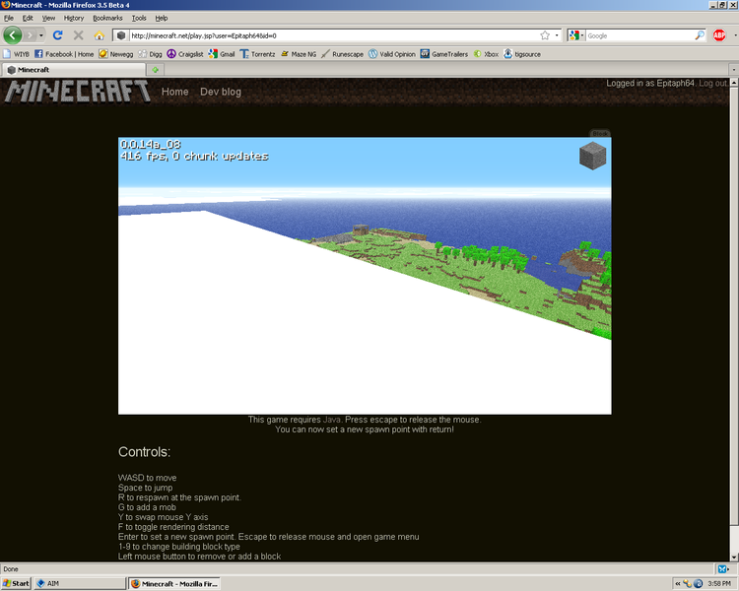
Task: Open the address bar history dropdown
Action: (557, 35)
